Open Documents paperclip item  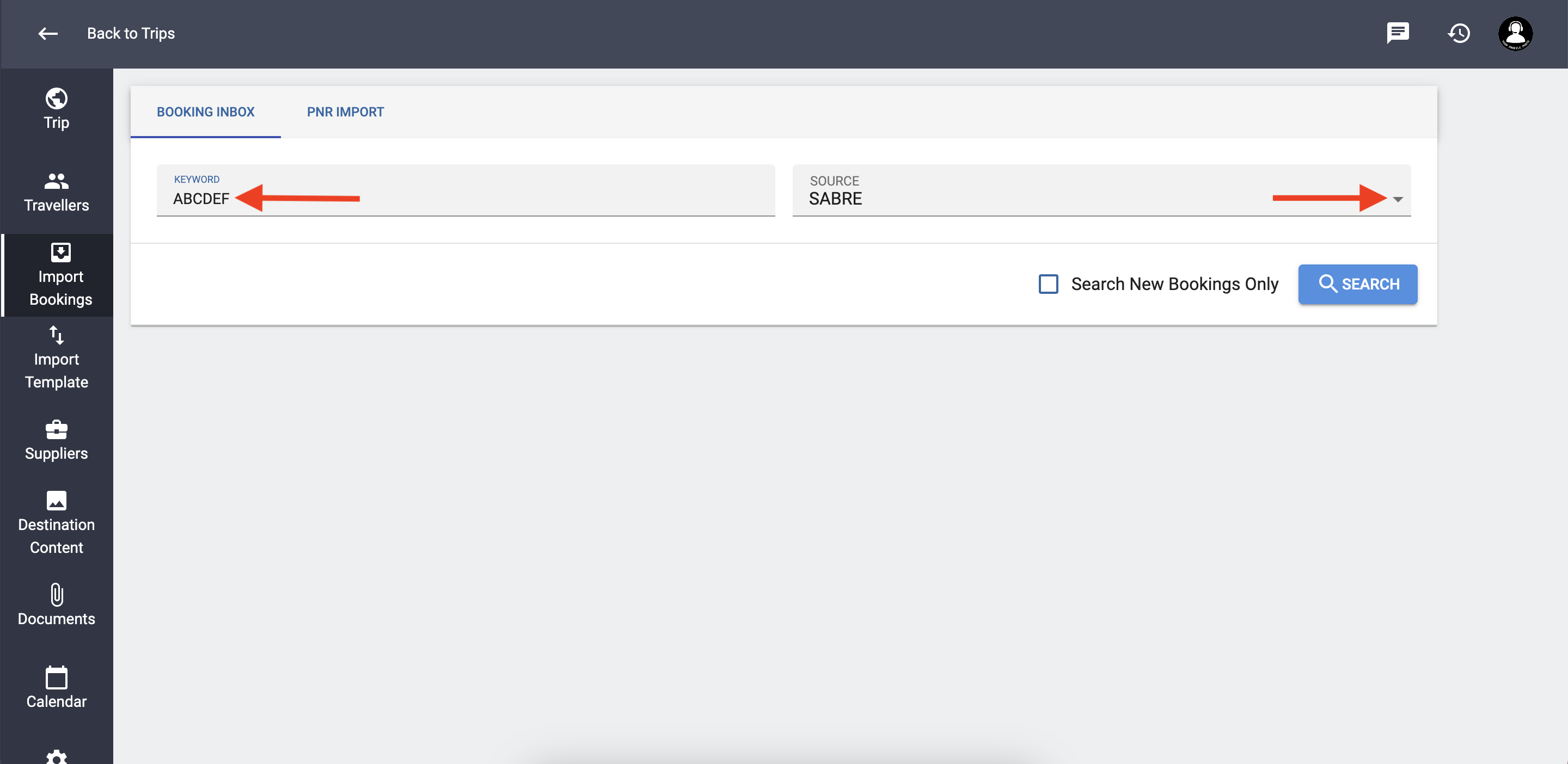tap(57, 606)
